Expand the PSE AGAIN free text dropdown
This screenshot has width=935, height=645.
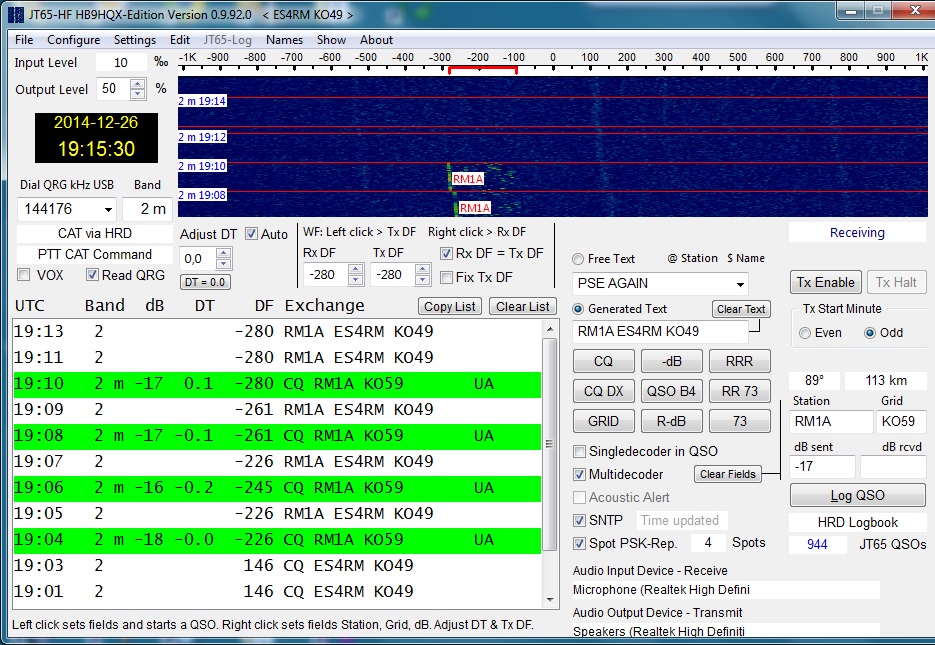click(x=739, y=284)
